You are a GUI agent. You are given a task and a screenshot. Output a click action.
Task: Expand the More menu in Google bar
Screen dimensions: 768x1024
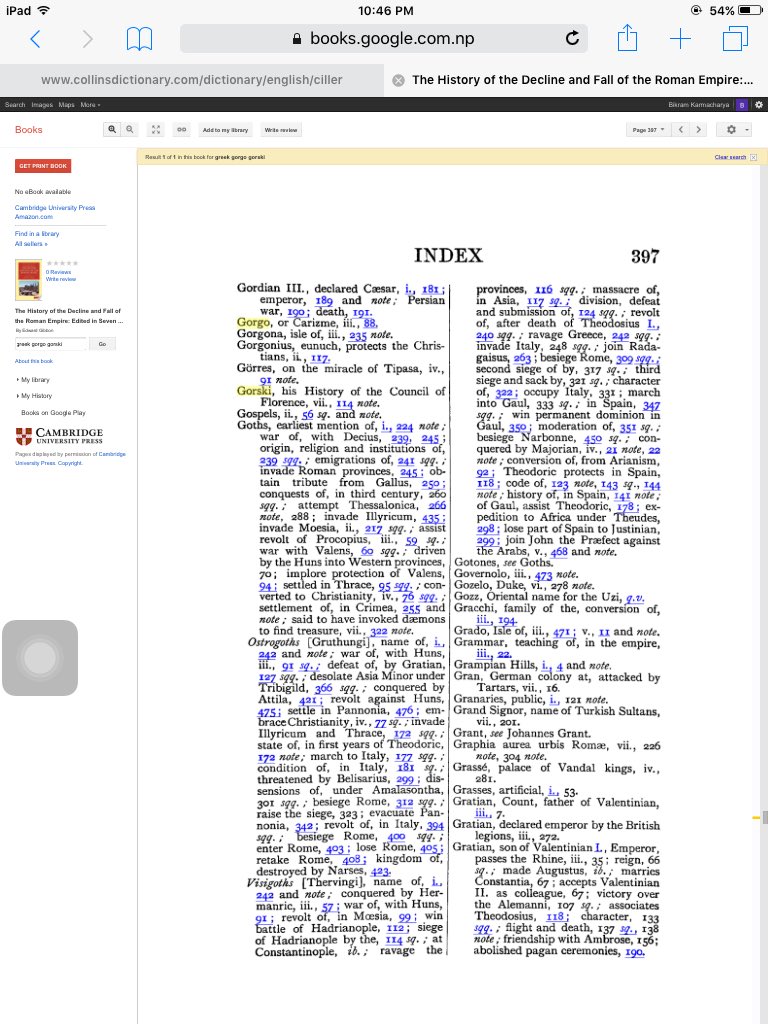90,104
